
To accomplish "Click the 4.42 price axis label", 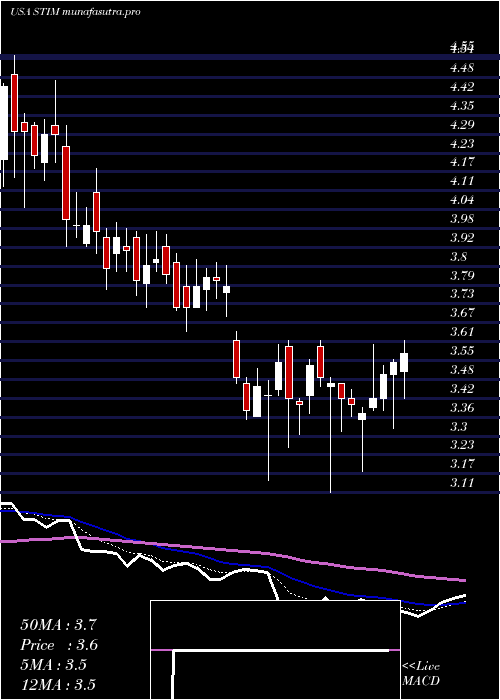I will 462,87.
